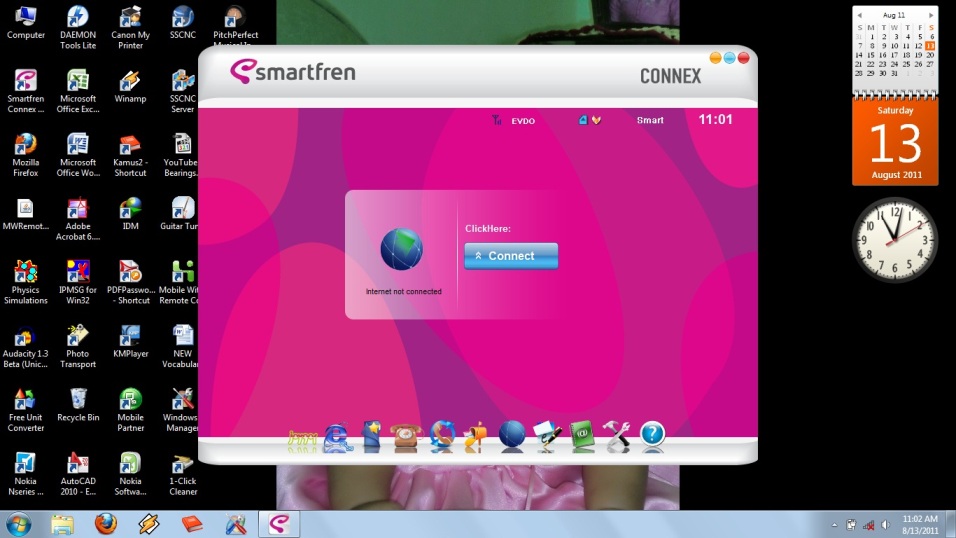This screenshot has height=538, width=956.
Task: Open the Windows Start menu
Action: pyautogui.click(x=18, y=525)
